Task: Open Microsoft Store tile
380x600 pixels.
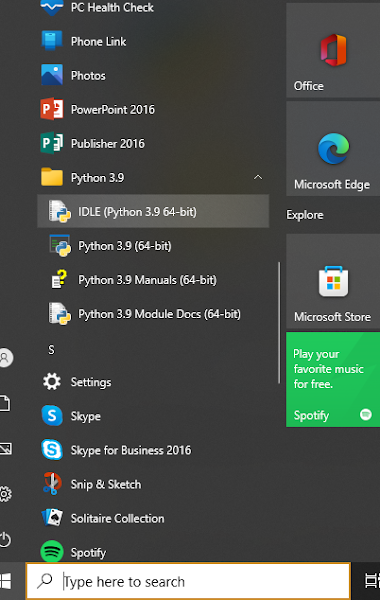Action: pos(333,282)
